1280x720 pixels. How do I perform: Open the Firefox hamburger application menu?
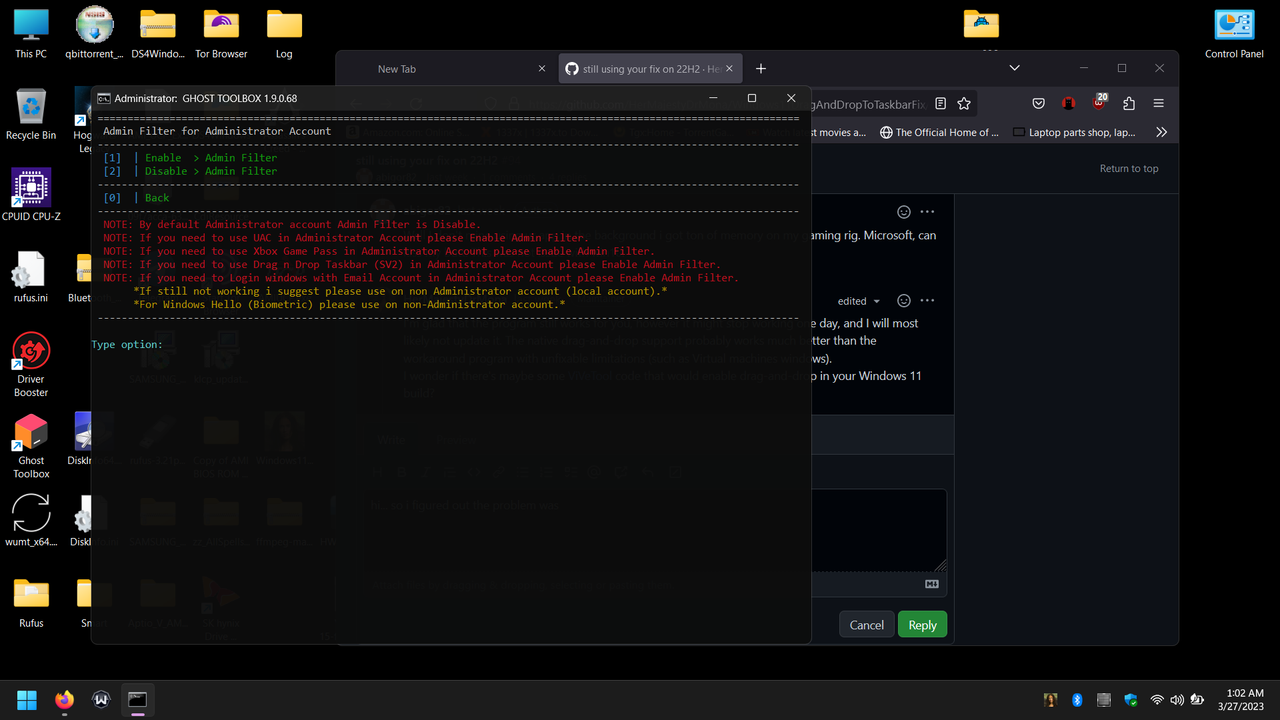(1159, 104)
